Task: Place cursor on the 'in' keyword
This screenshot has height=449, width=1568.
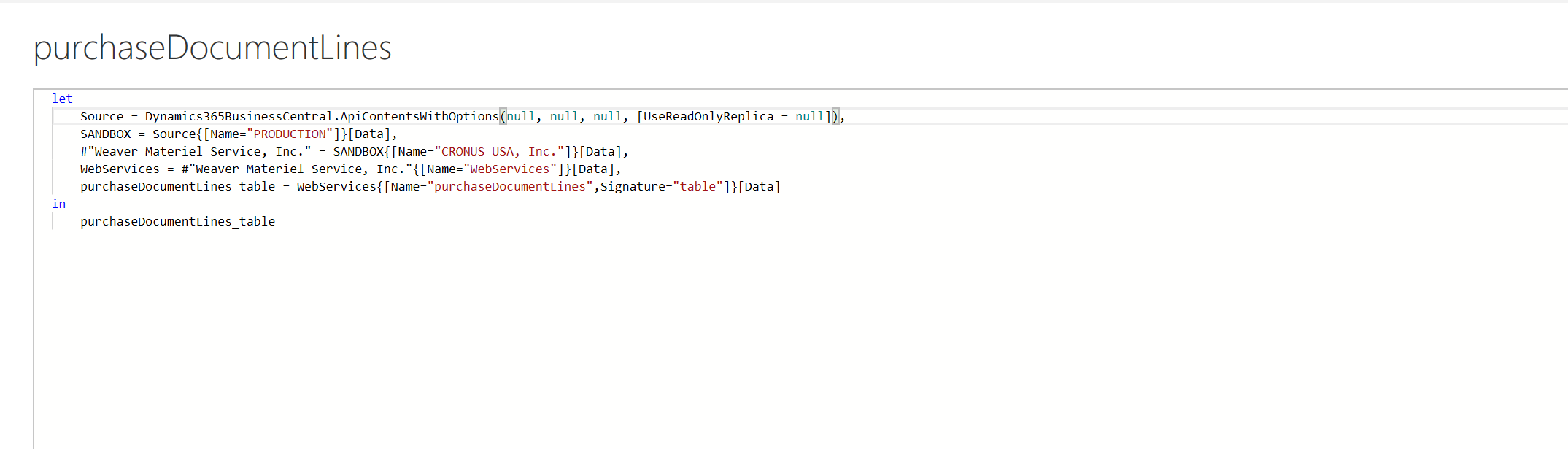Action: coord(58,204)
